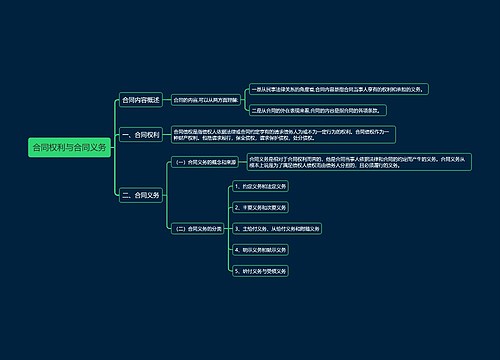Select the 二、合同义务 node
Screen dimensions: 500x360
[x=141, y=195]
